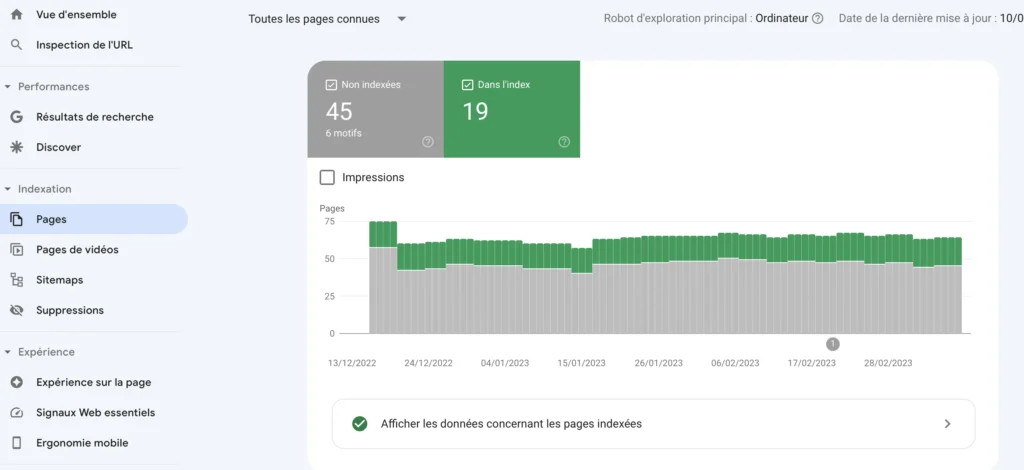Click the 06/02/2023 axis date label

click(735, 363)
